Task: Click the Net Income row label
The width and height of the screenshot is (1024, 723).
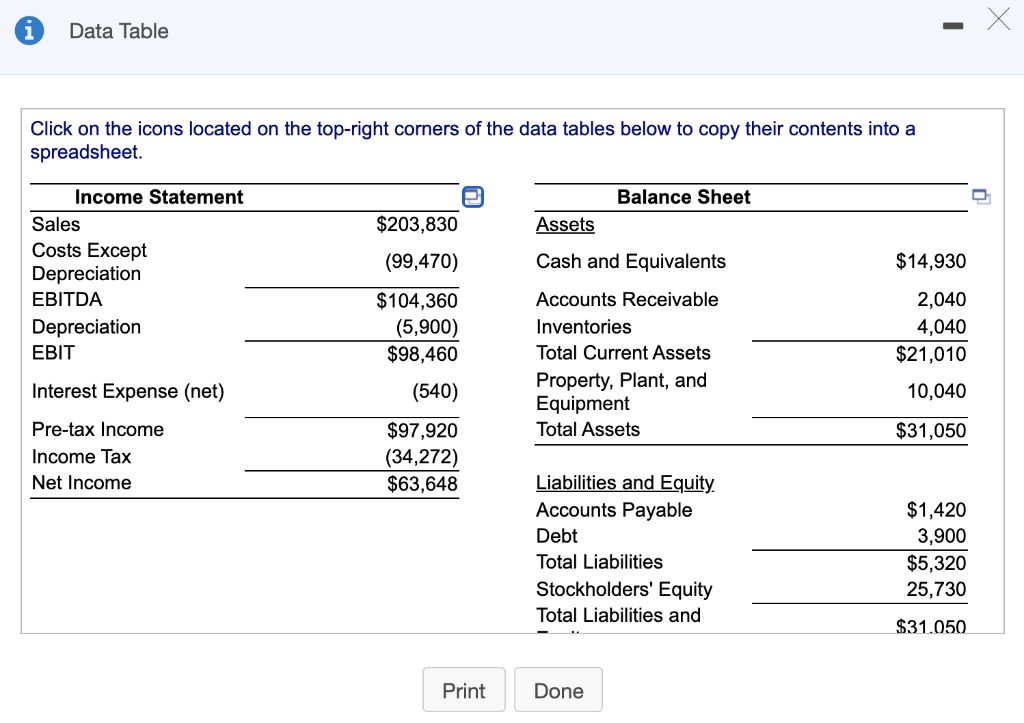Action: (82, 483)
